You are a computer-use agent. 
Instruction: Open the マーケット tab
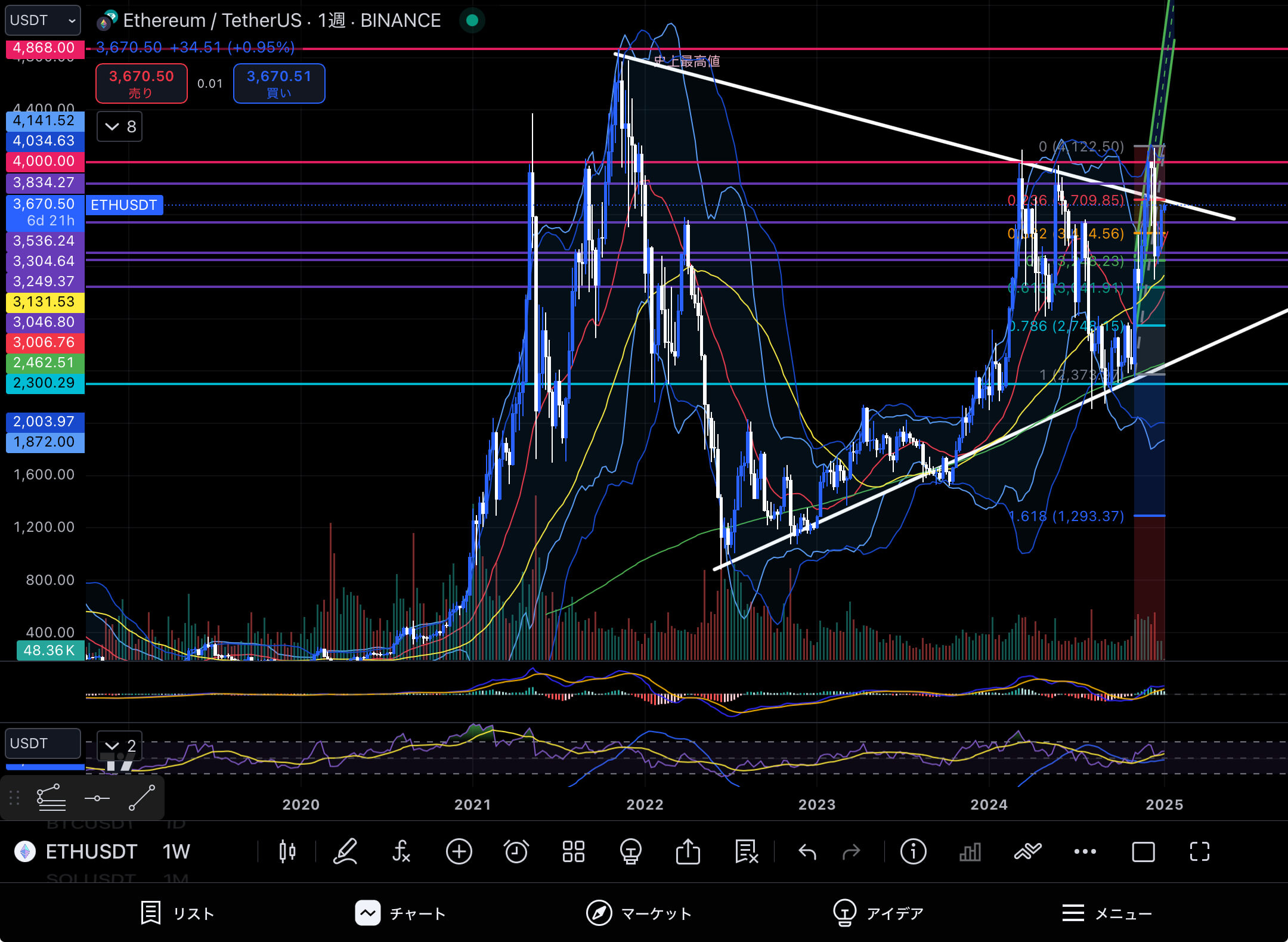[639, 913]
